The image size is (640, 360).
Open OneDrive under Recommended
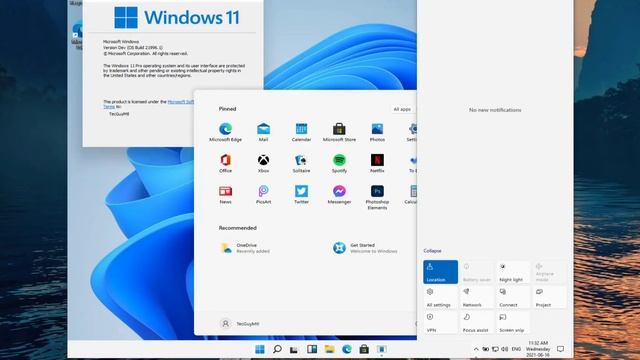coord(245,248)
